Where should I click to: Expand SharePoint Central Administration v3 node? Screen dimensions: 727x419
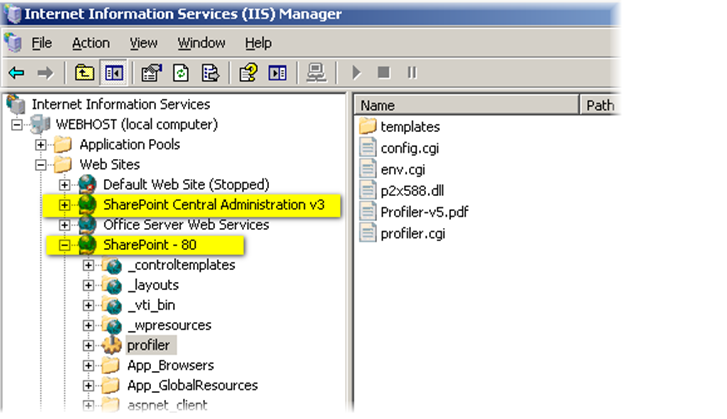pyautogui.click(x=64, y=205)
